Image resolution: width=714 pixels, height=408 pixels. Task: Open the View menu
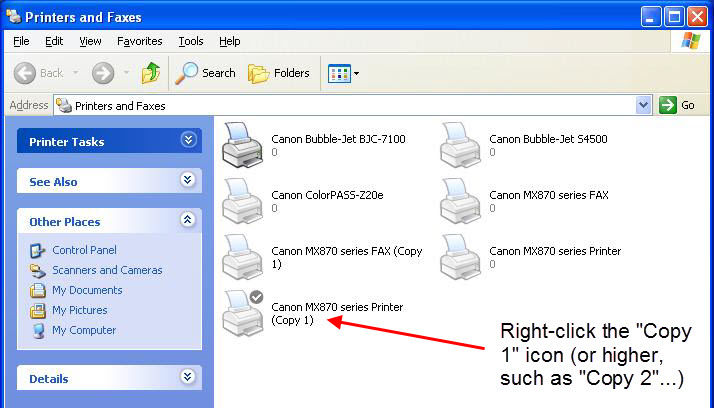[x=90, y=41]
